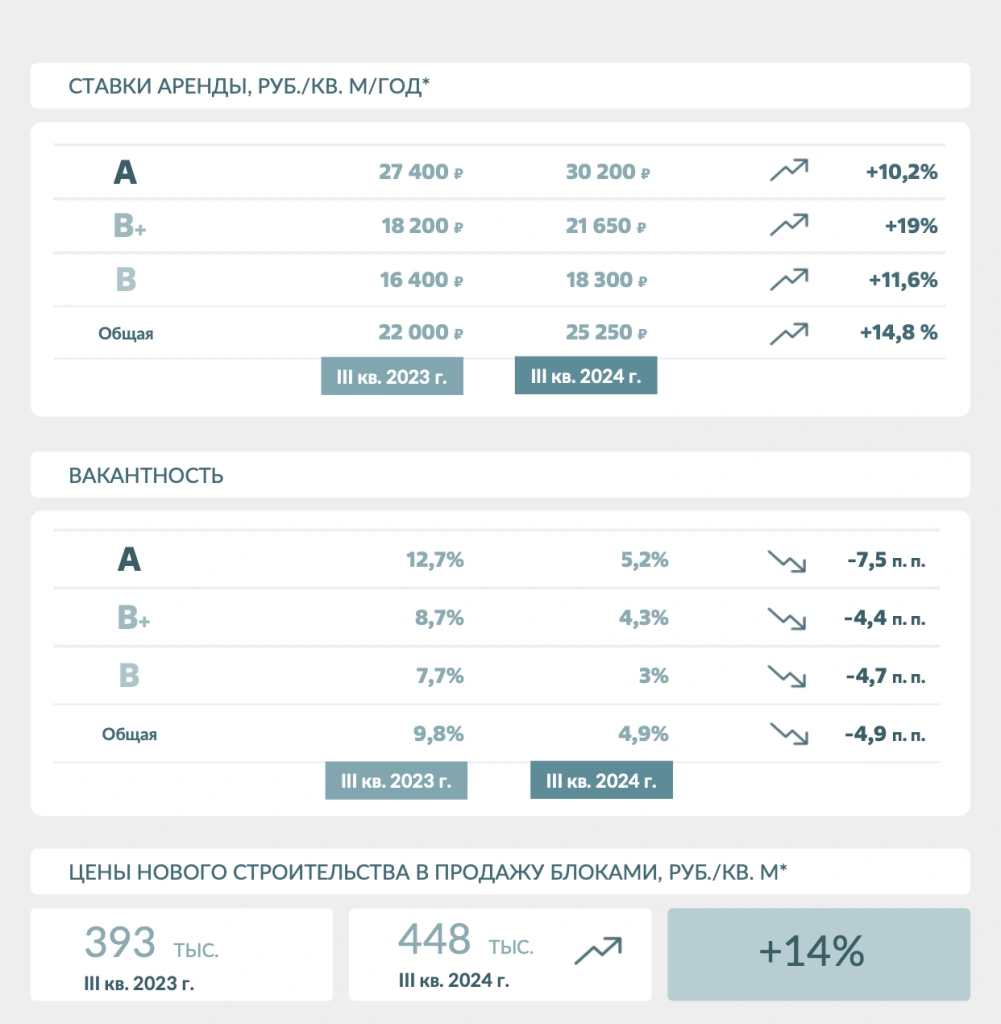Click the declining arrow beside -4,7 п. п.
The image size is (1001, 1024).
click(x=787, y=676)
